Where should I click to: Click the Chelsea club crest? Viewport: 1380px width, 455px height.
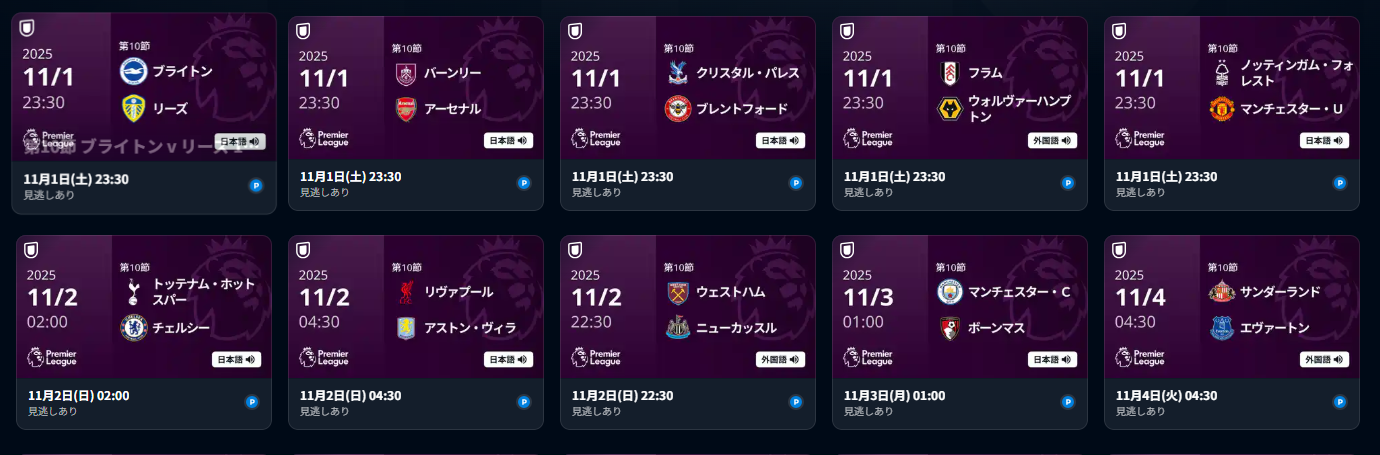coord(133,327)
